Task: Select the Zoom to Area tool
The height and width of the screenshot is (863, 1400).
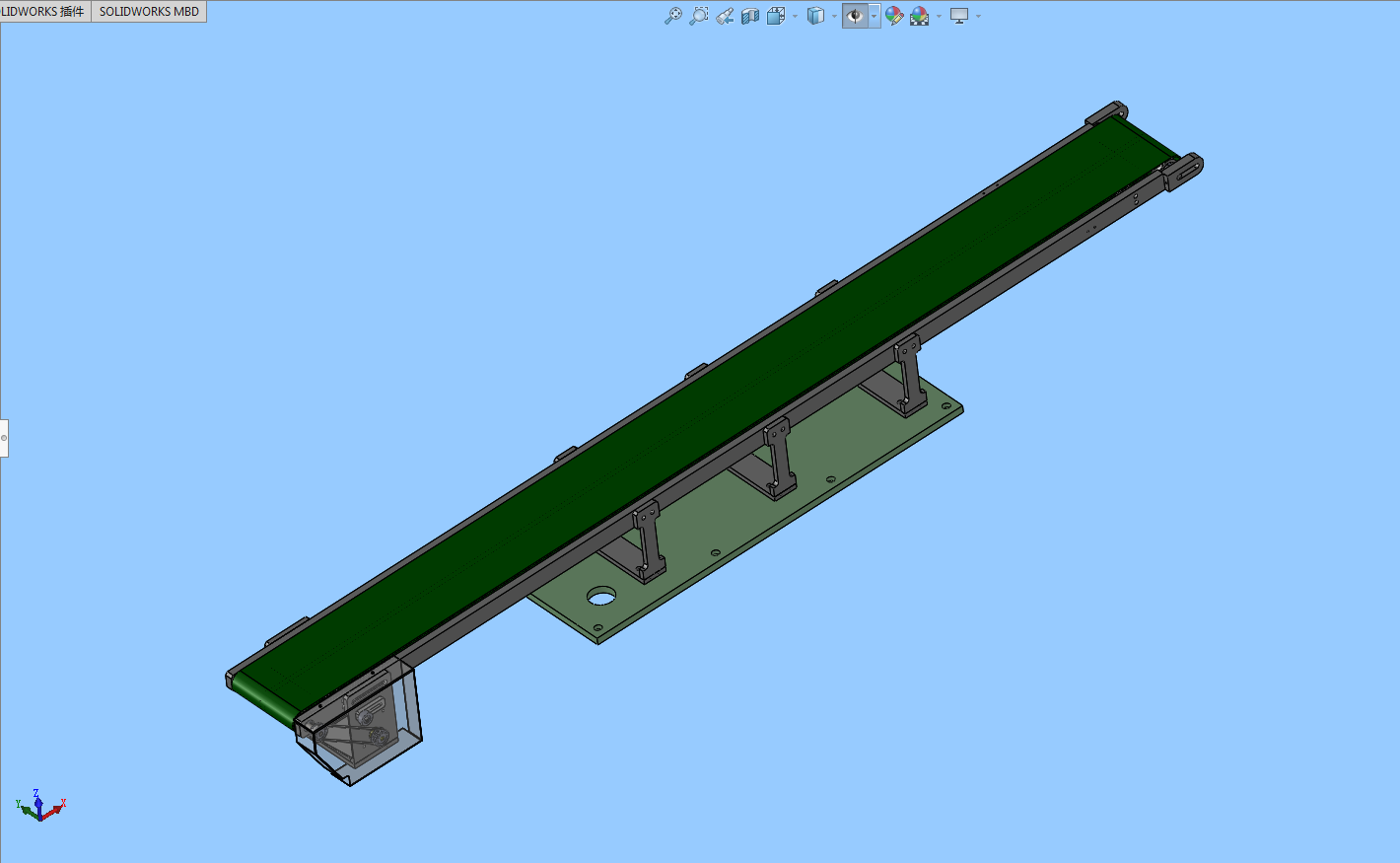Action: [699, 16]
